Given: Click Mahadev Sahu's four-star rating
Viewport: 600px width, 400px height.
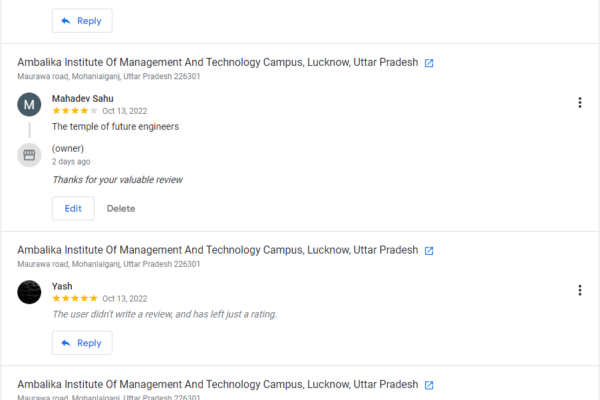Looking at the screenshot, I should tap(75, 111).
